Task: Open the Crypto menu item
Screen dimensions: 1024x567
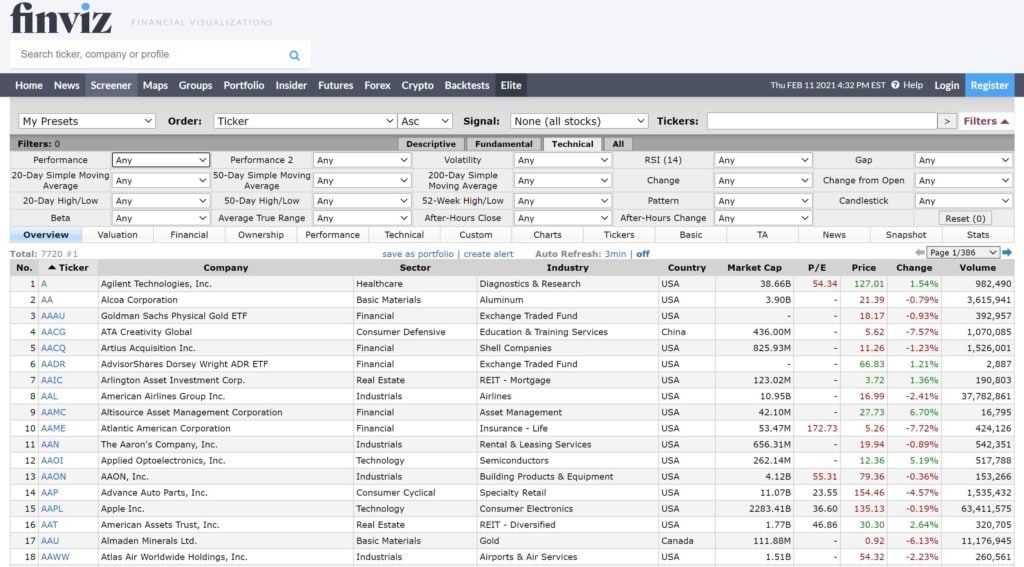Action: coord(417,85)
